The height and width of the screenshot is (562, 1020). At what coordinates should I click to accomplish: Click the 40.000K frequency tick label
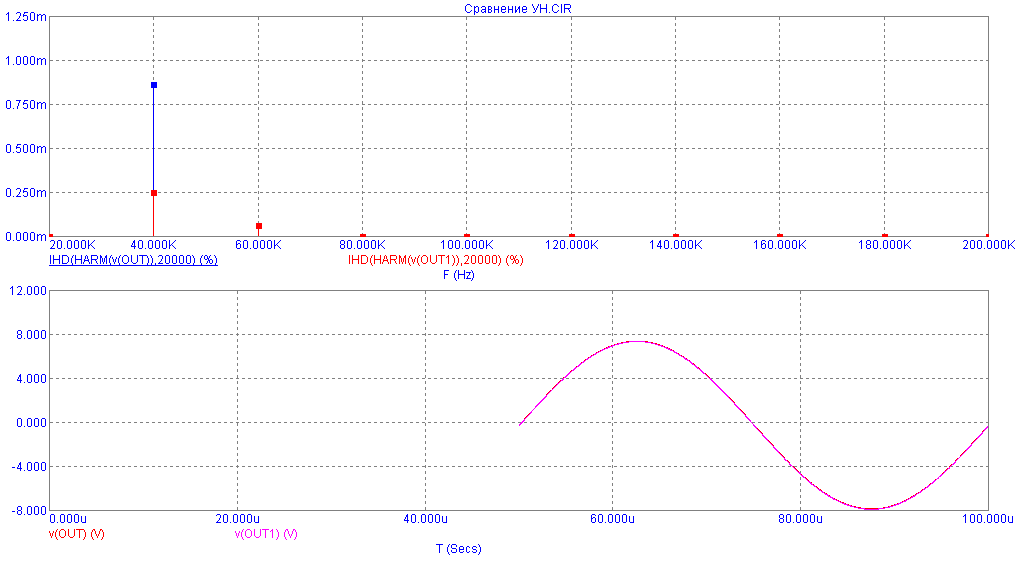tap(154, 245)
